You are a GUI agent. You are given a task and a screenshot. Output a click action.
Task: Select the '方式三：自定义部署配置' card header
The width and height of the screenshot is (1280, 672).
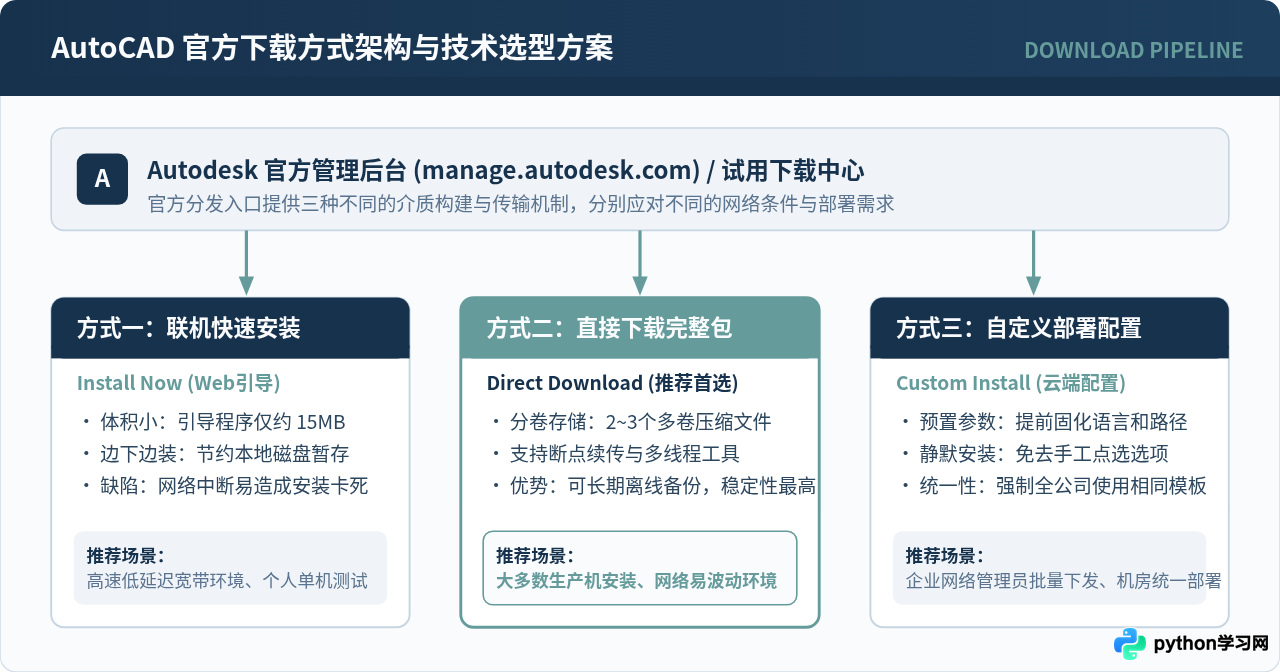pos(1049,328)
